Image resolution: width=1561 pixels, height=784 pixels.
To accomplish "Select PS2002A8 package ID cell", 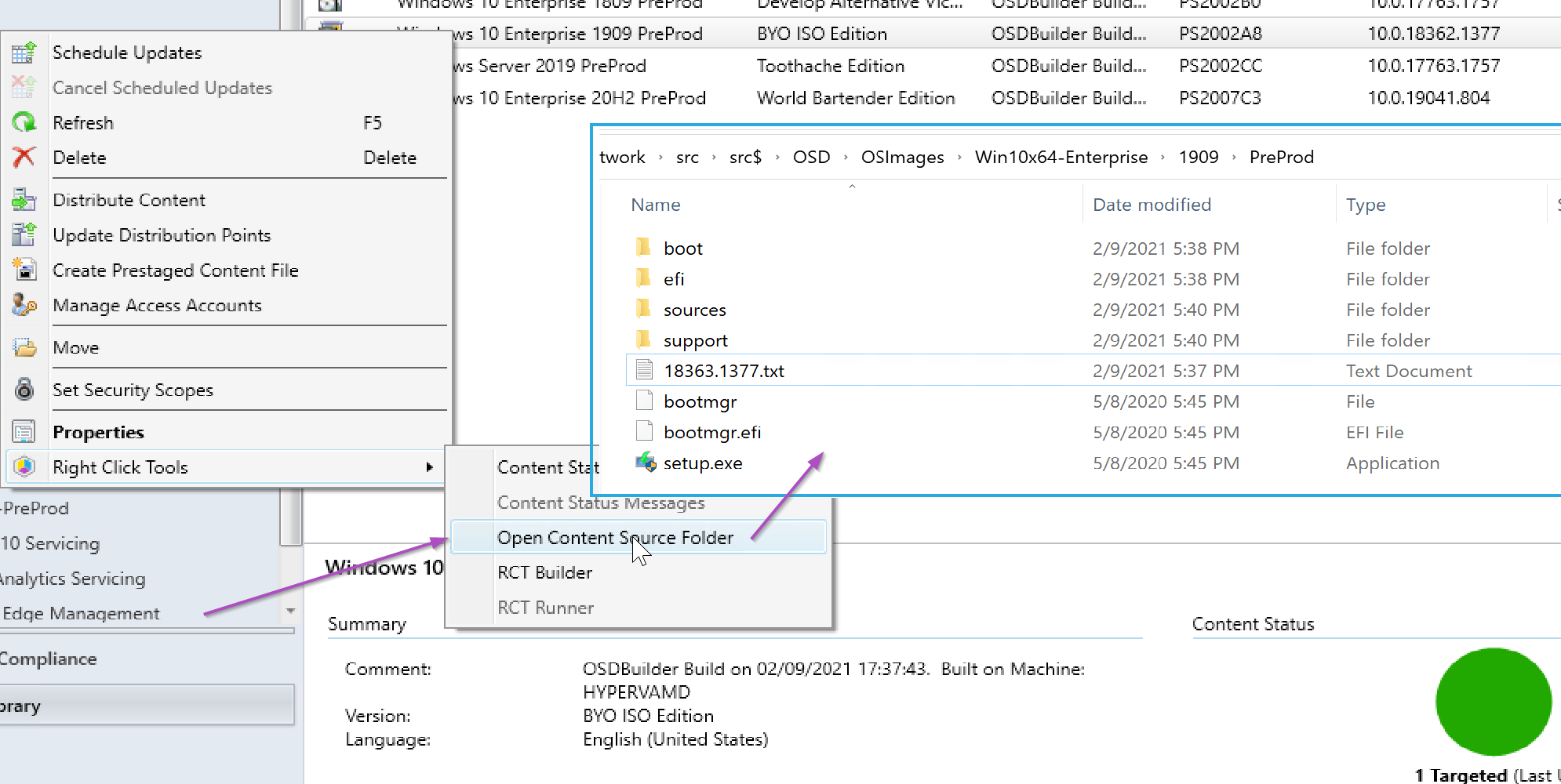I will pos(1221,34).
